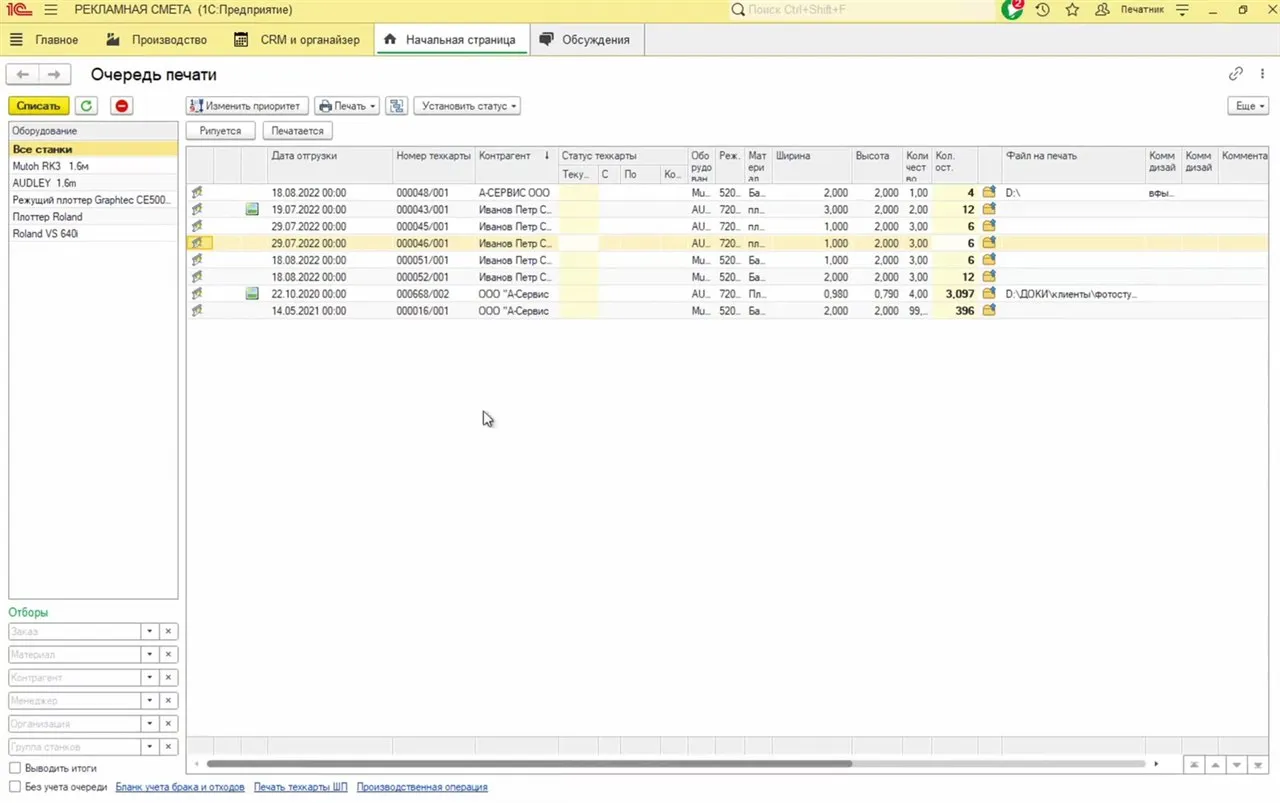Click the user icon next to Печатник
The image size is (1280, 803).
click(1102, 10)
